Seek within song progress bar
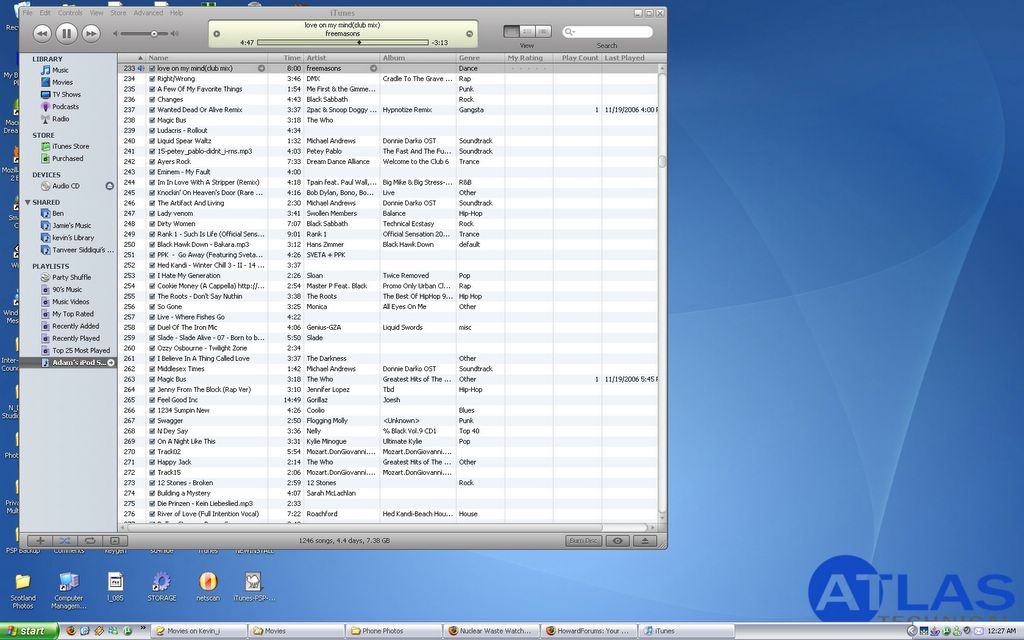The height and width of the screenshot is (640, 1024). 342,42
